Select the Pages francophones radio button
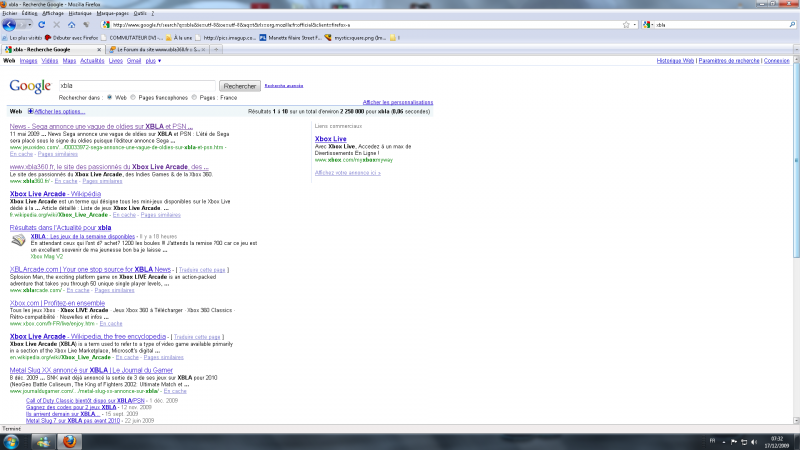800x450 pixels. coord(133,97)
